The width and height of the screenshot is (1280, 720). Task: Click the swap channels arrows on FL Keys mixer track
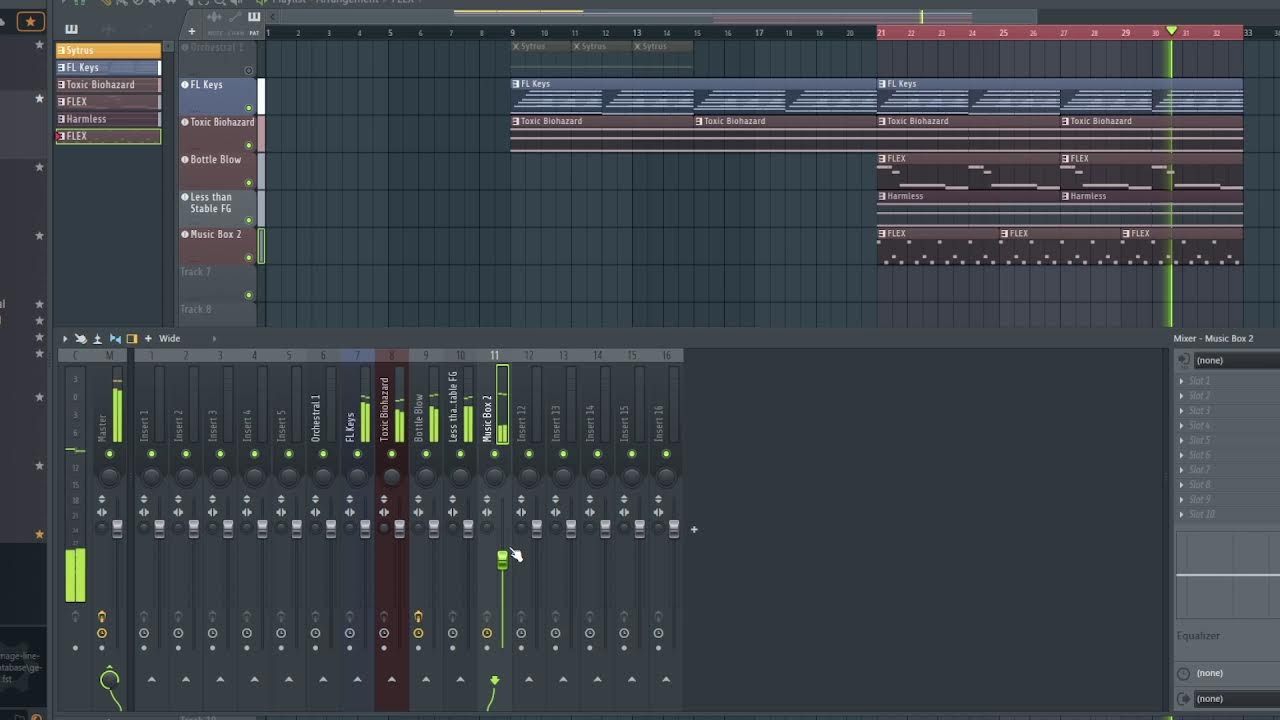349,512
